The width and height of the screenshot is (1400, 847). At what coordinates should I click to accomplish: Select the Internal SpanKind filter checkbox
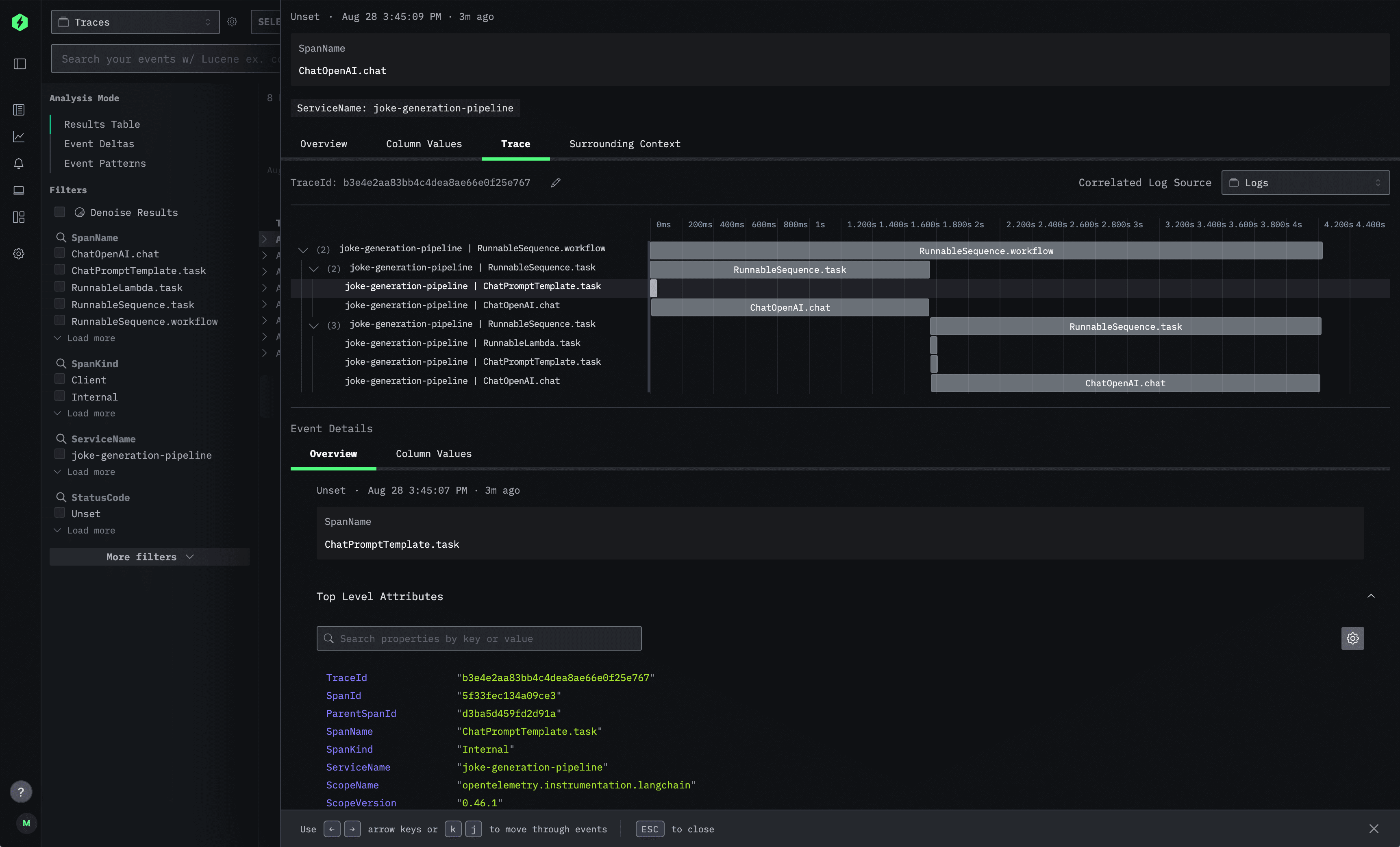click(60, 396)
